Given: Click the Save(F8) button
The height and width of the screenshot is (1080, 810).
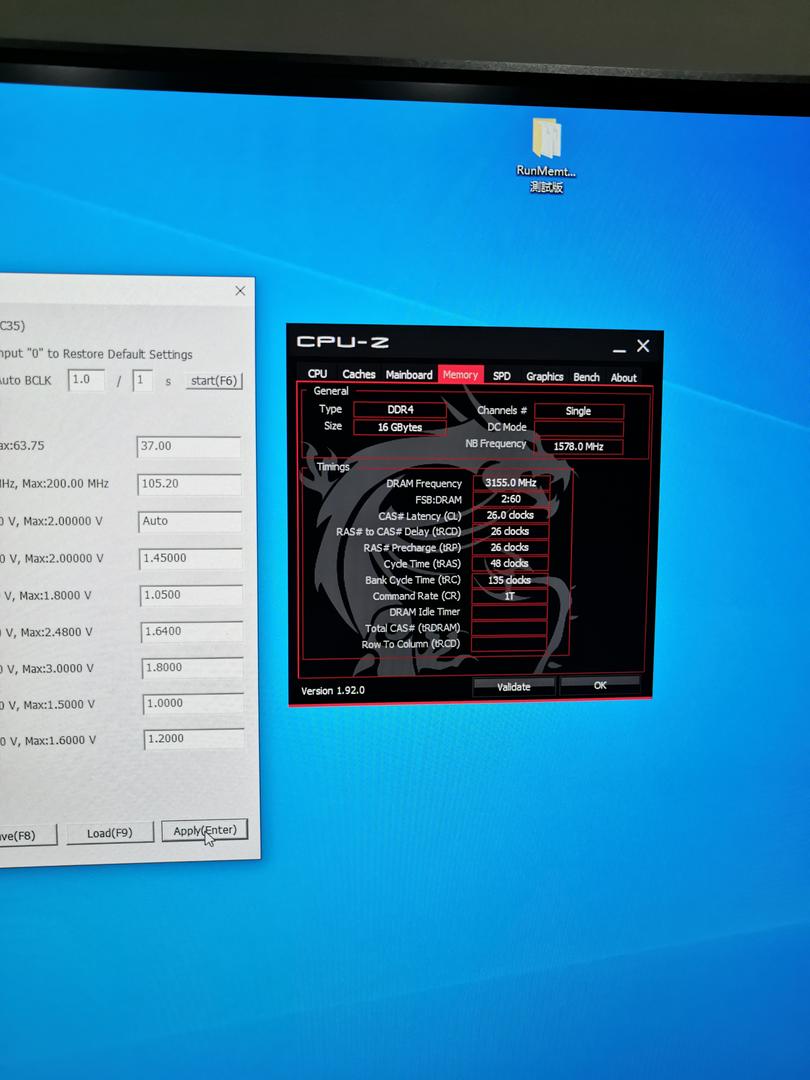Looking at the screenshot, I should pyautogui.click(x=28, y=835).
